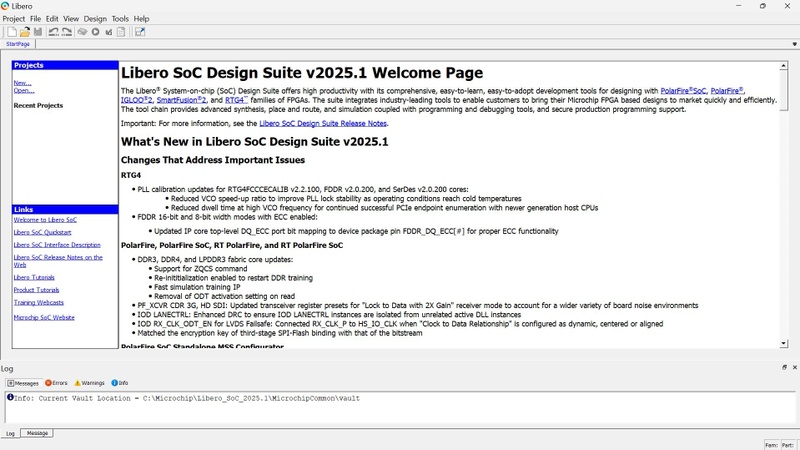
Task: Filter log by Info
Action: point(120,383)
